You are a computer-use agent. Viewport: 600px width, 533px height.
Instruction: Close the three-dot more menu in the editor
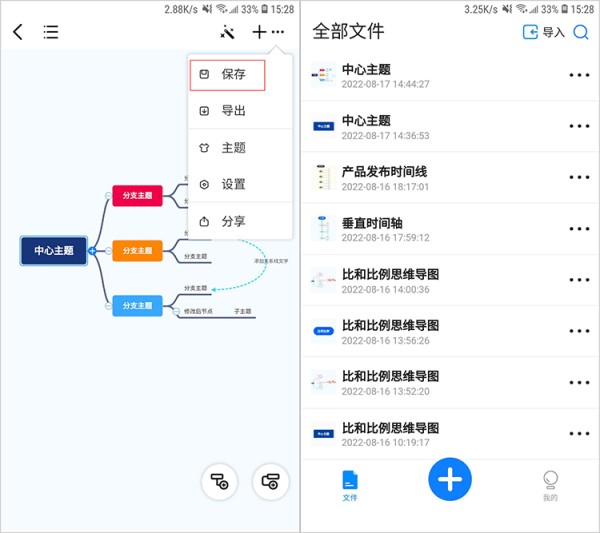[x=278, y=32]
